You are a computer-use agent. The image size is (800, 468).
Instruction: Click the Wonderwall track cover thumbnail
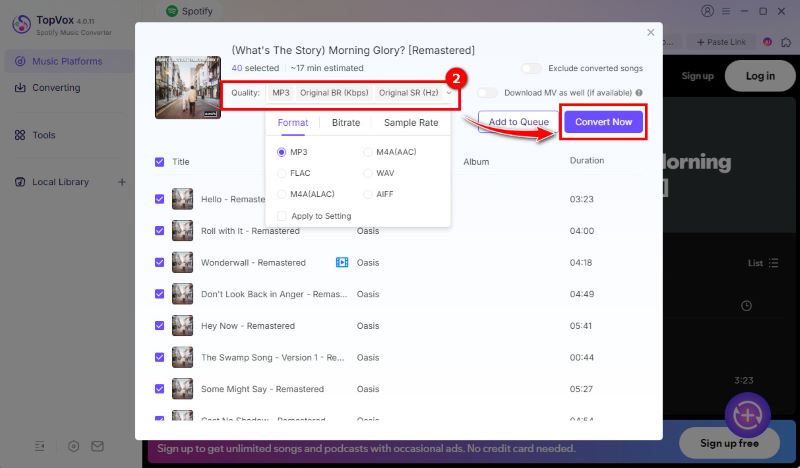183,262
